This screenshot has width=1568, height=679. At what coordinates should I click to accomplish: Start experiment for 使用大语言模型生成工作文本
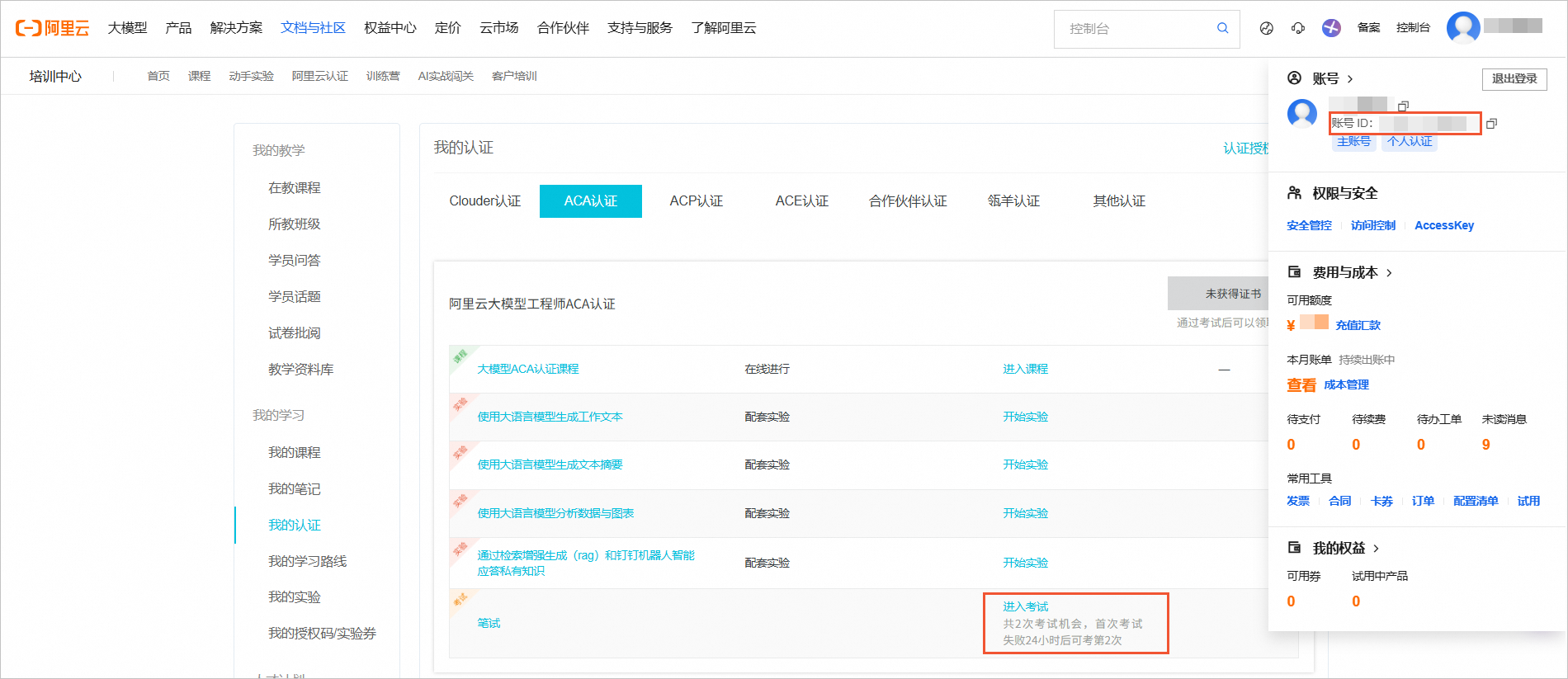point(1026,417)
